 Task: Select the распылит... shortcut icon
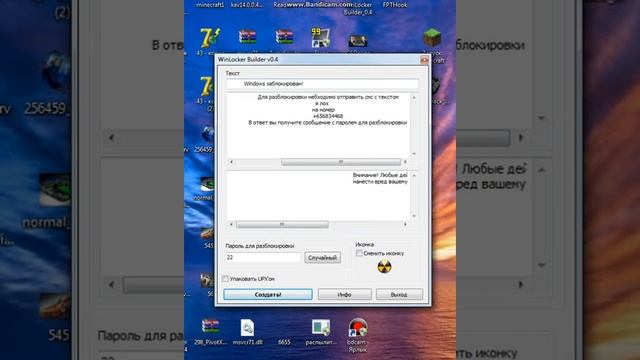[x=321, y=327]
